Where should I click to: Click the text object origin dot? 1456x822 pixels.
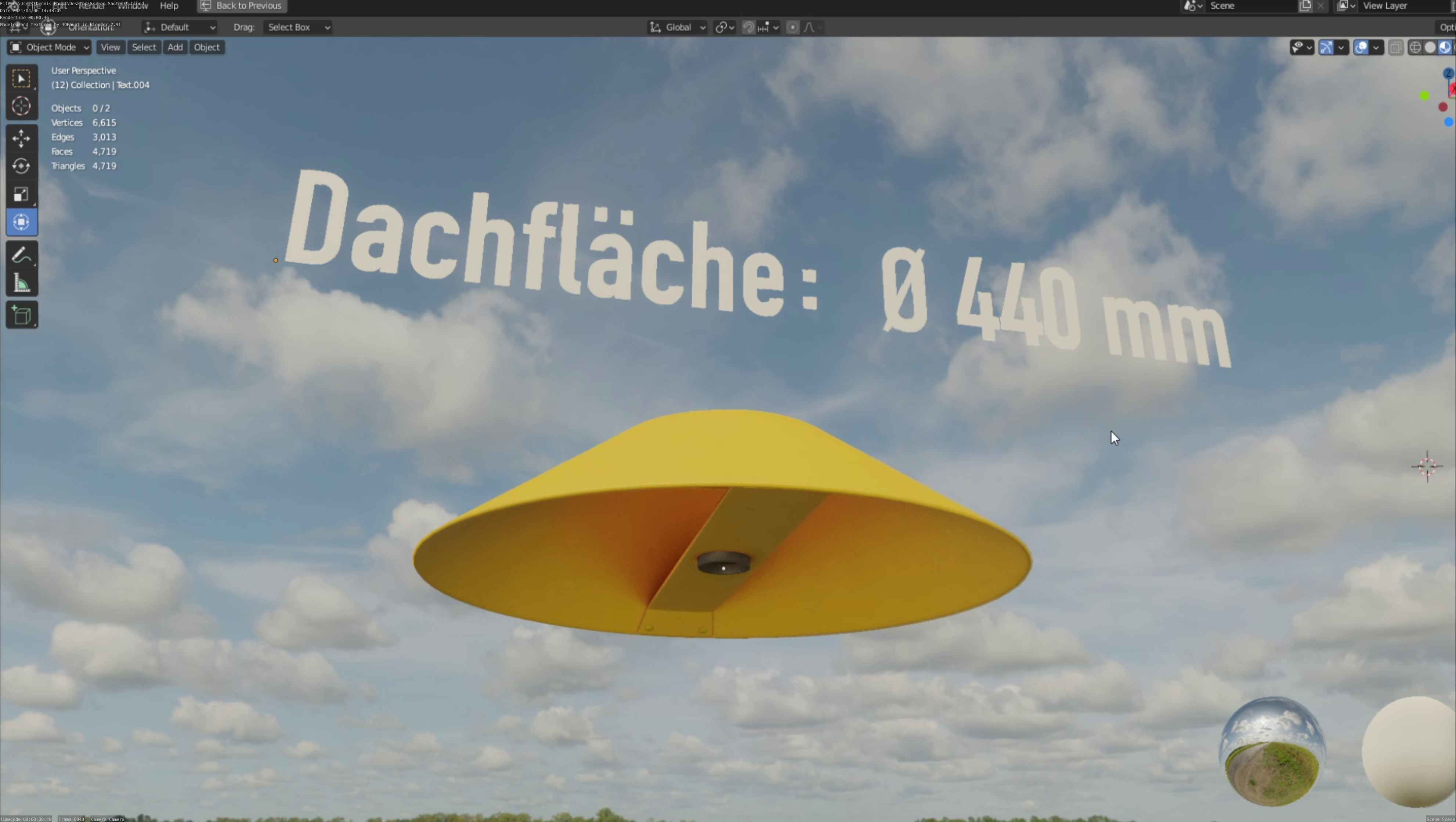pyautogui.click(x=276, y=260)
